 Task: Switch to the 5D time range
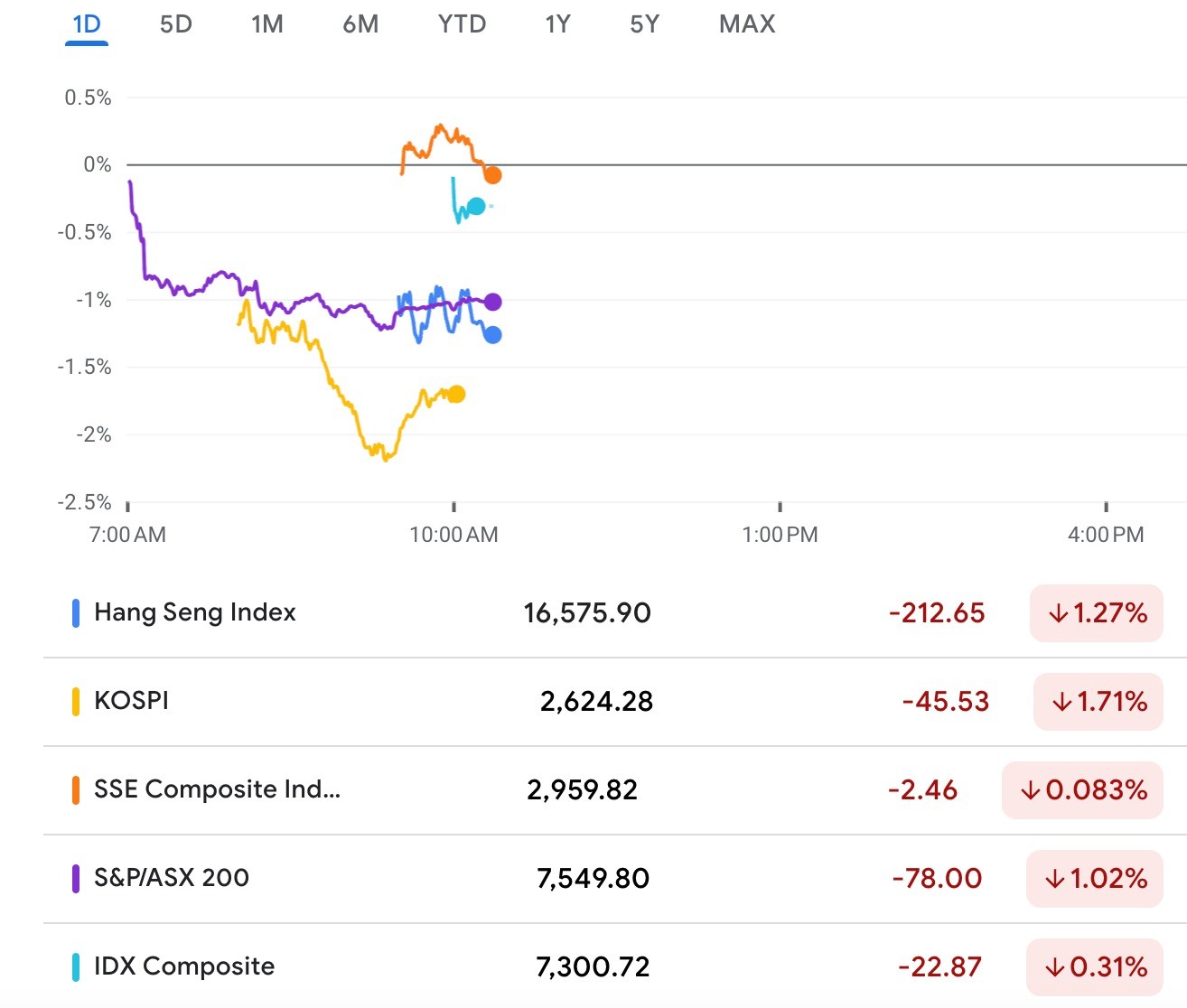(x=176, y=23)
